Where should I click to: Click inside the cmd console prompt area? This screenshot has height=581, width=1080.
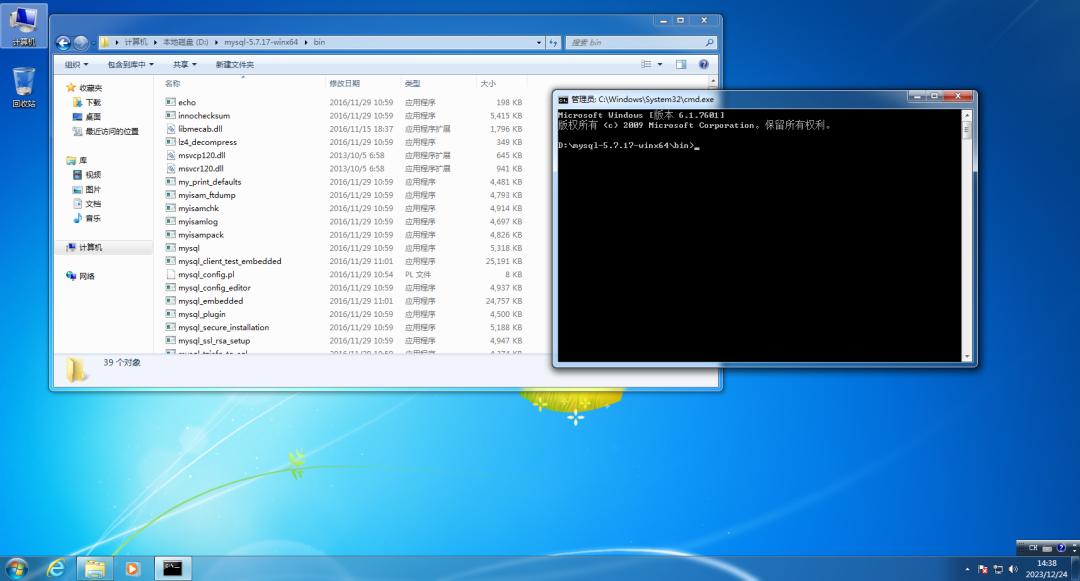click(759, 235)
